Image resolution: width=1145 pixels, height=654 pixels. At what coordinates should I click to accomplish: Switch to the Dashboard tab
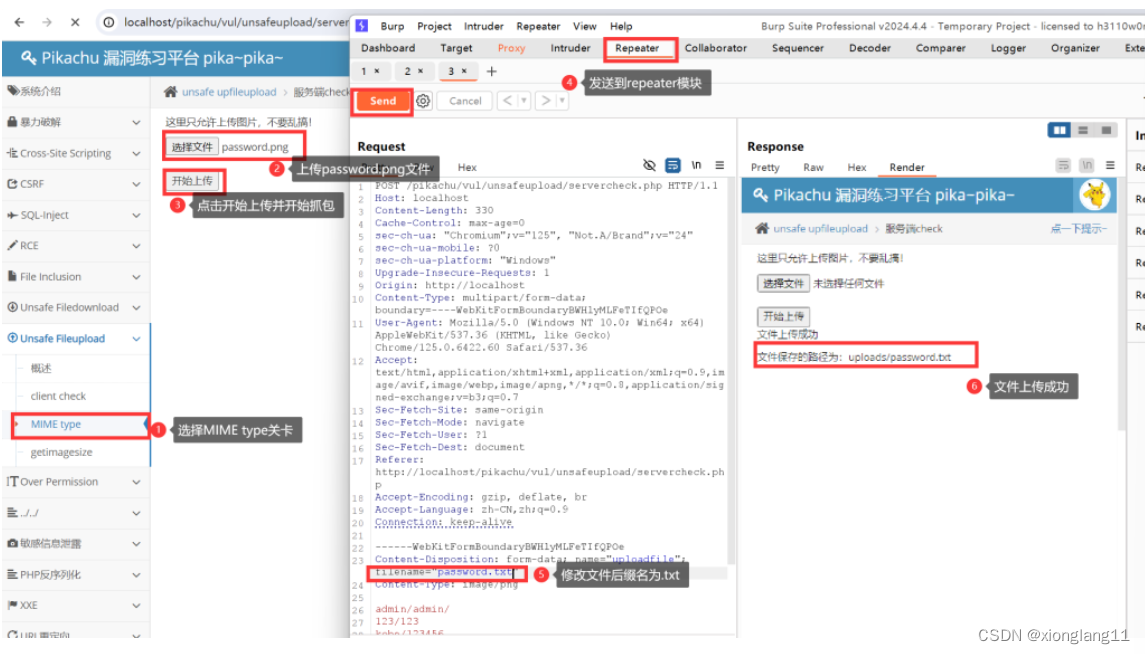pyautogui.click(x=388, y=47)
